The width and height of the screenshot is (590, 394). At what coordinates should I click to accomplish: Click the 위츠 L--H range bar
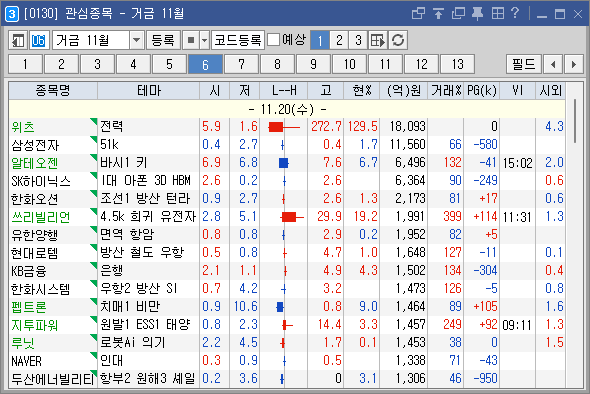pyautogui.click(x=284, y=127)
